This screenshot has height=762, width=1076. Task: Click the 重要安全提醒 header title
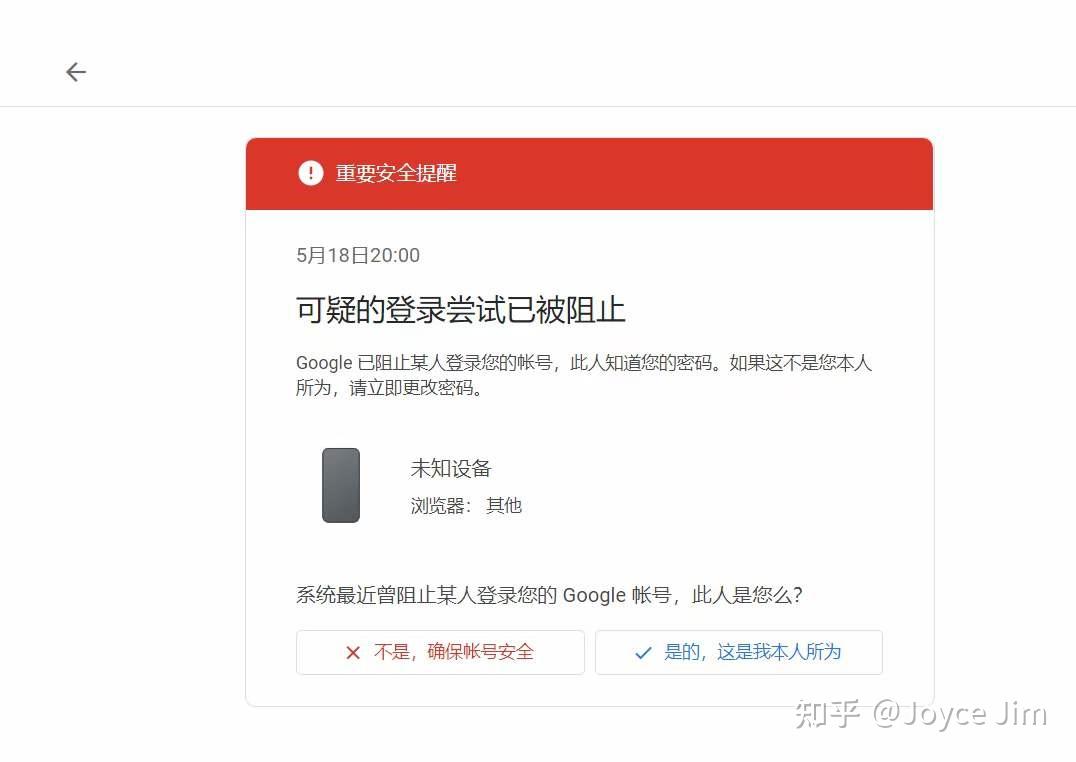[x=396, y=173]
